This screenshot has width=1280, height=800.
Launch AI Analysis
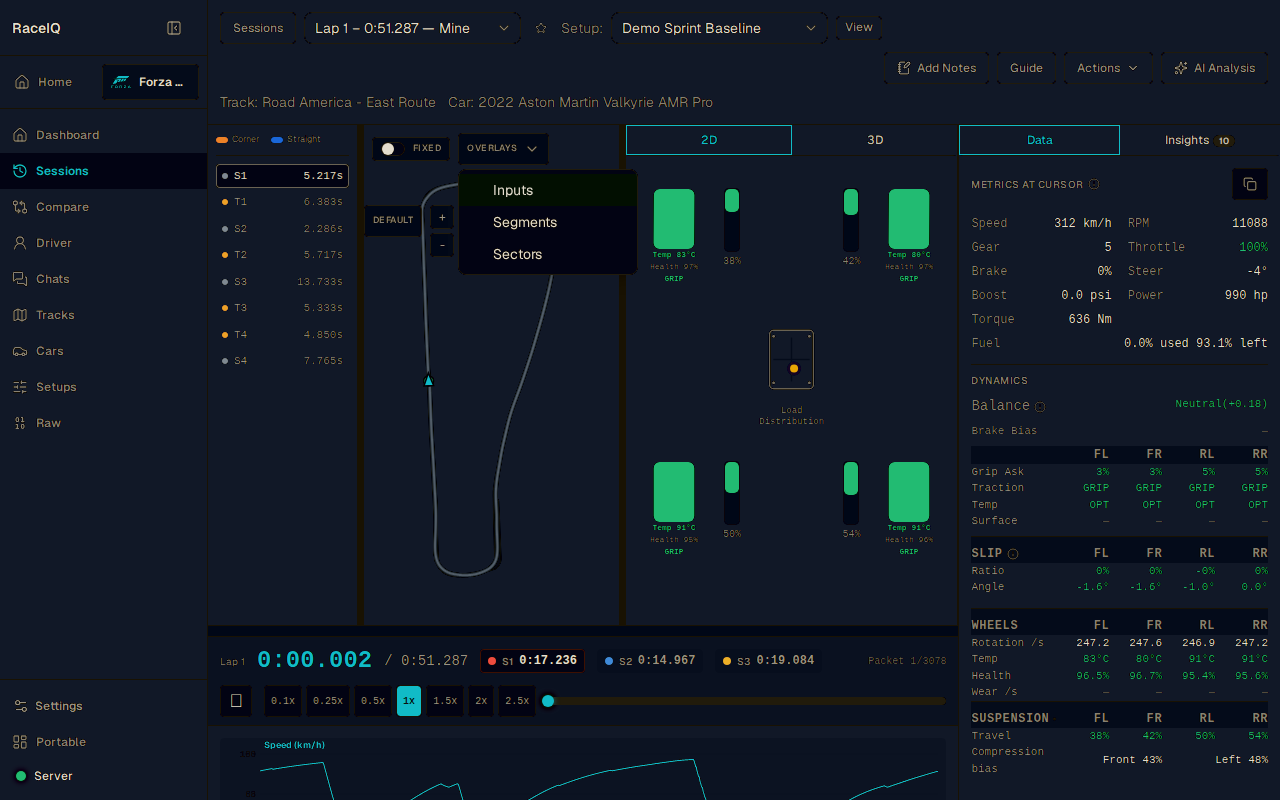(1214, 68)
